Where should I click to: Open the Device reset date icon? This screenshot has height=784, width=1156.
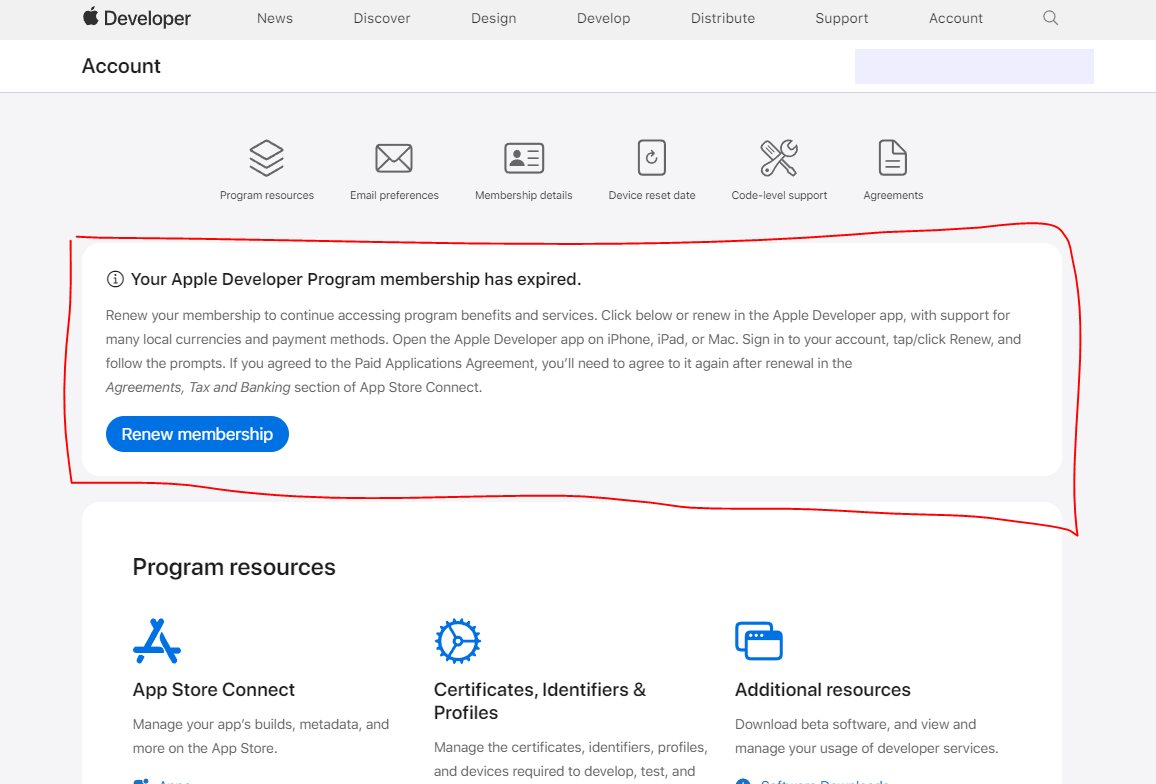pos(652,158)
